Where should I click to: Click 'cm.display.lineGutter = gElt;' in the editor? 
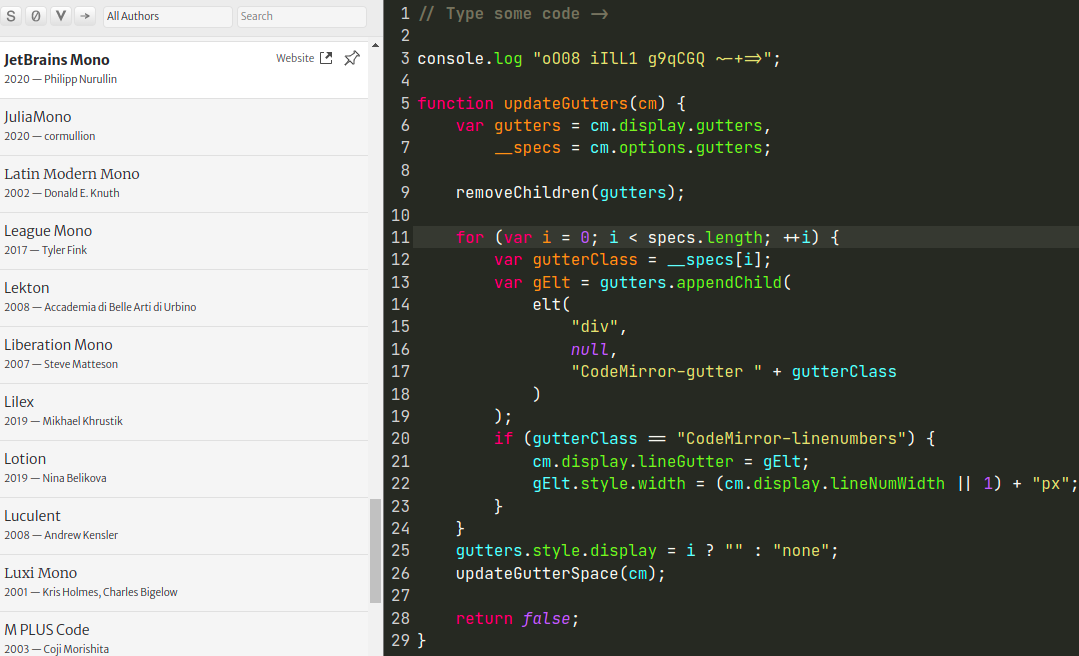(x=670, y=461)
